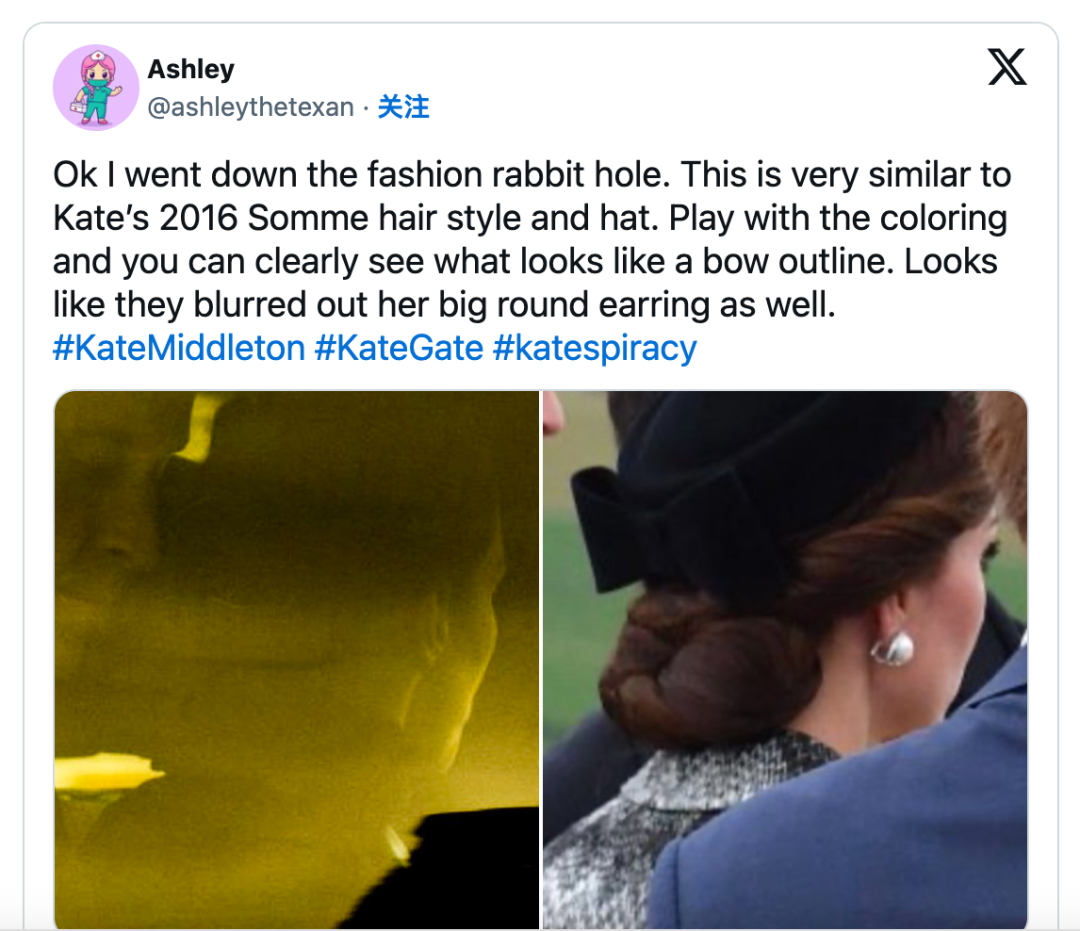Image resolution: width=1080 pixels, height=931 pixels.
Task: Open the right photo of hat and bun
Action: pyautogui.click(x=785, y=660)
